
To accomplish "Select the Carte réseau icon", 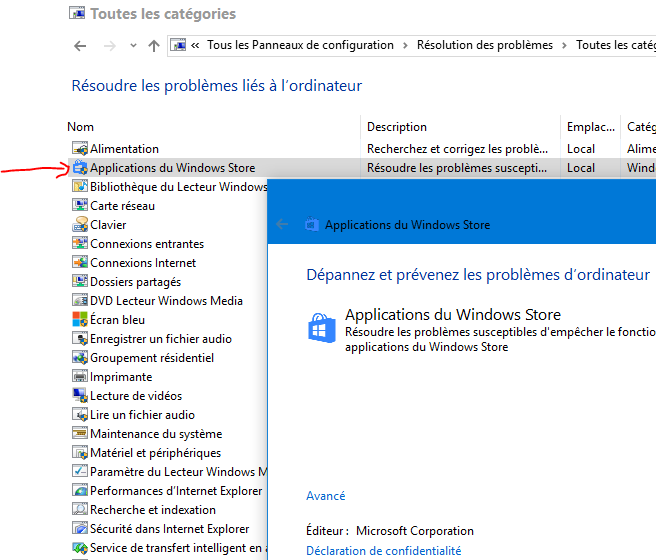I will [x=80, y=205].
